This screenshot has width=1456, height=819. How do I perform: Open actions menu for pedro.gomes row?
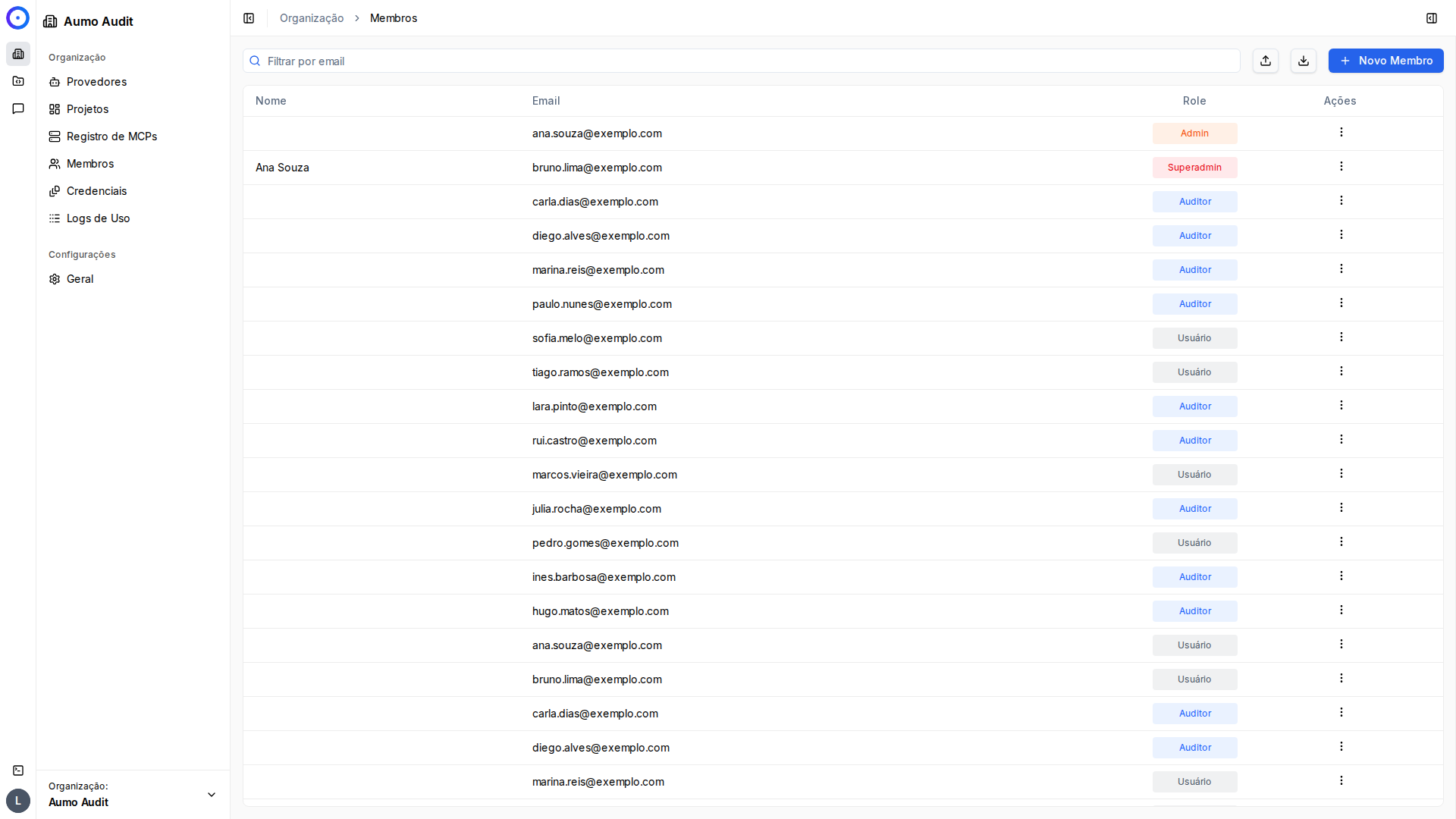click(1341, 542)
